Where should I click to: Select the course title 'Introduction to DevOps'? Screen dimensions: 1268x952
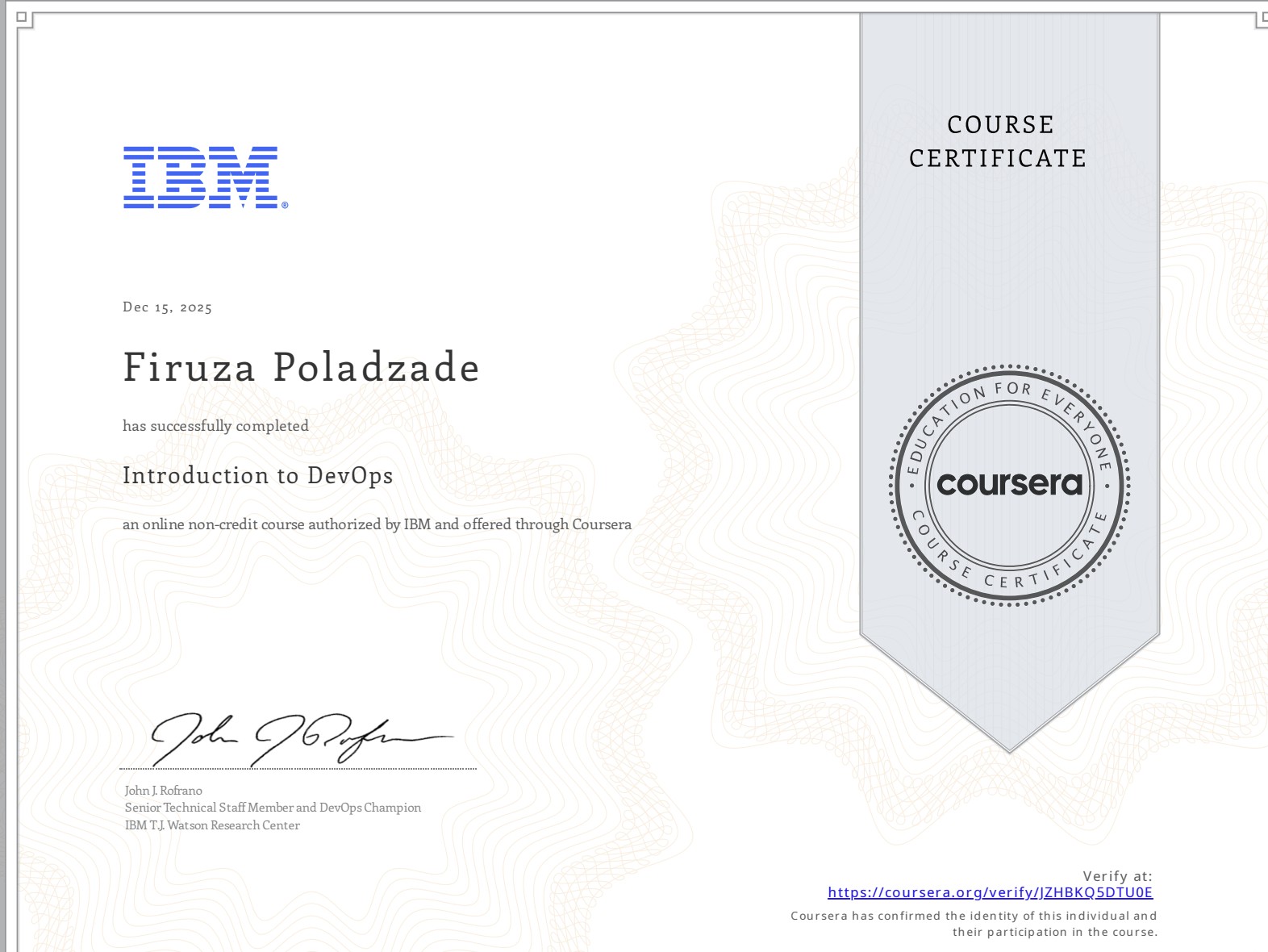coord(257,475)
